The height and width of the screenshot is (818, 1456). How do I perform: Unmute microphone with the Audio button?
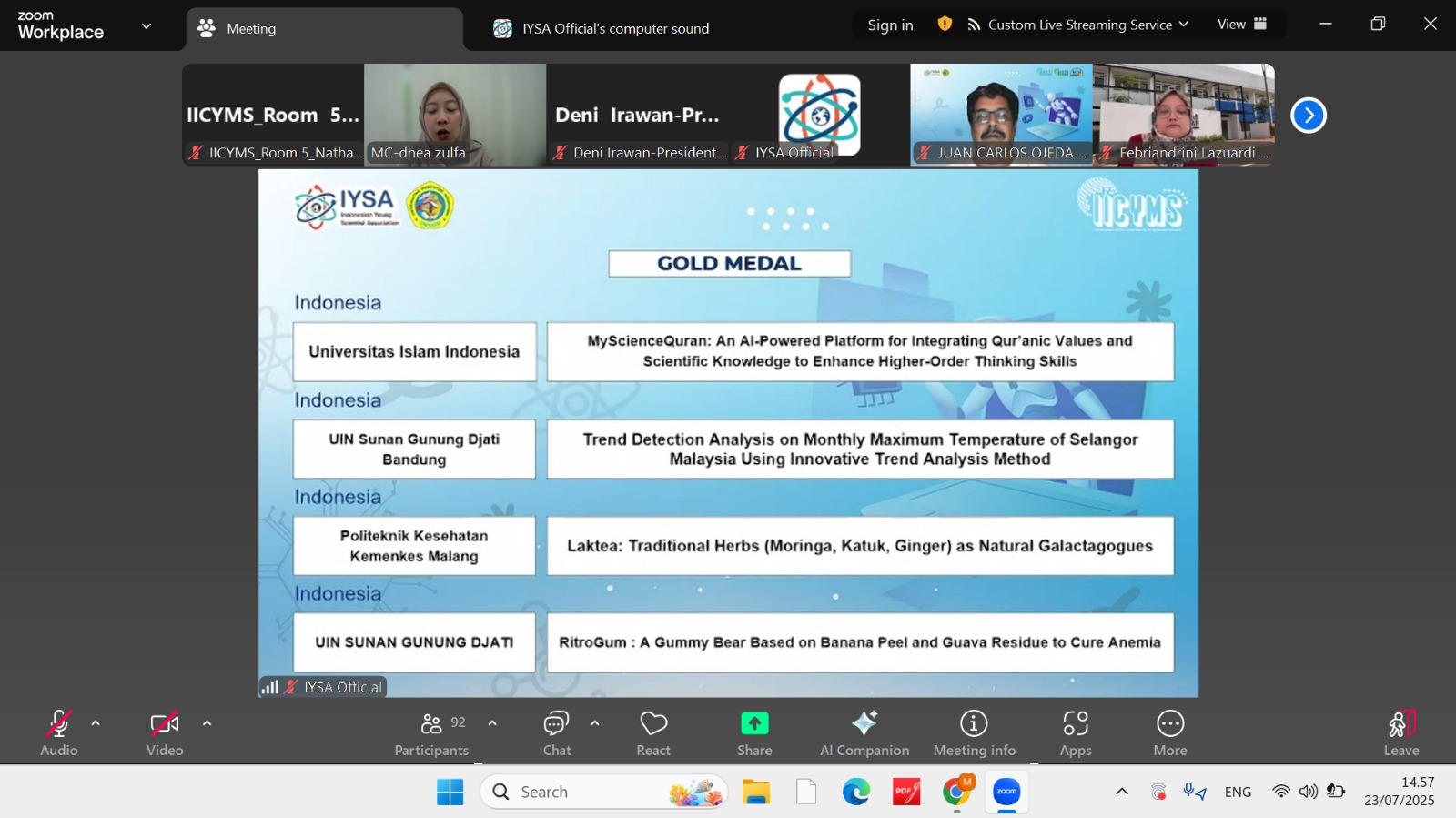(59, 732)
